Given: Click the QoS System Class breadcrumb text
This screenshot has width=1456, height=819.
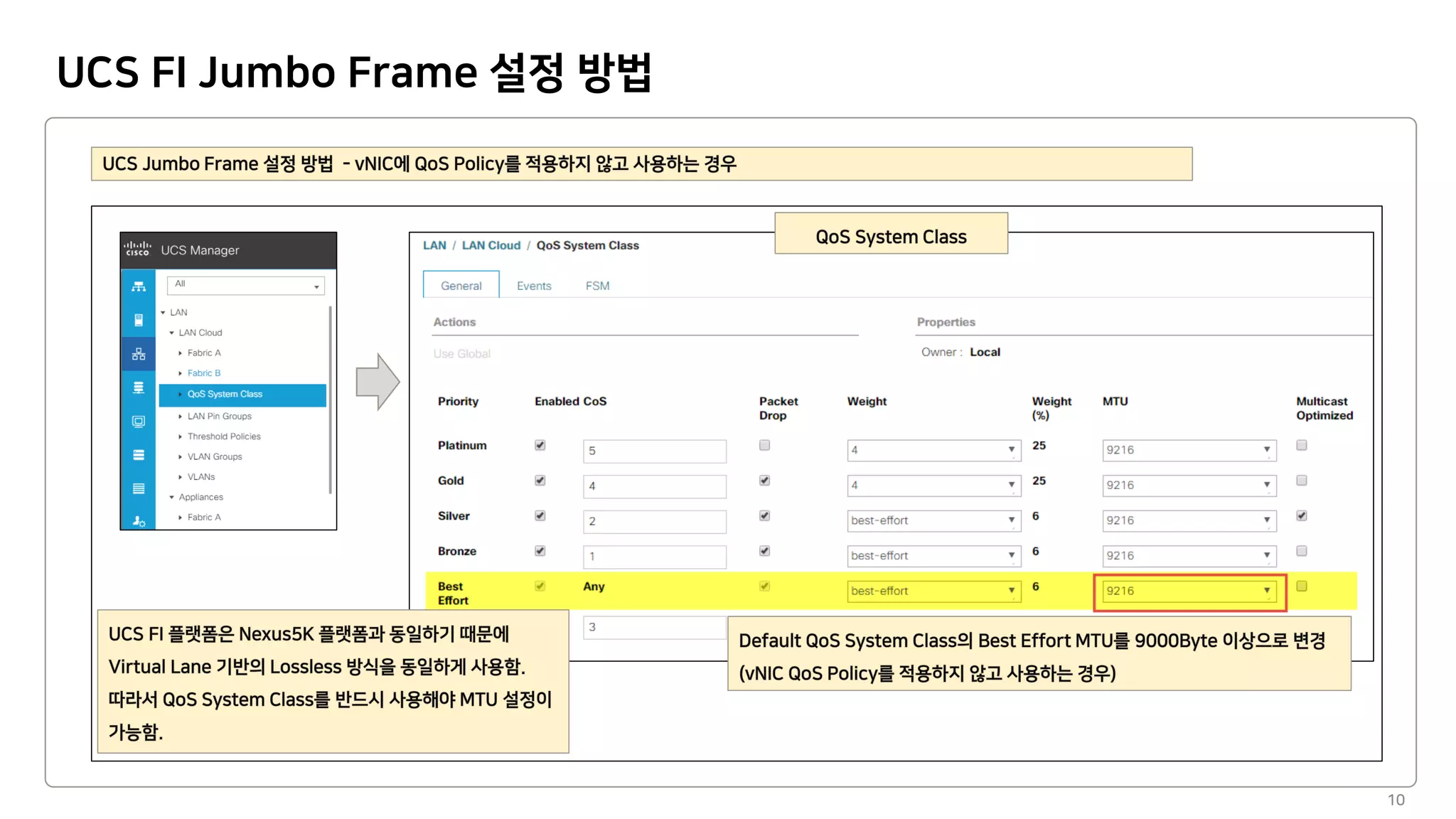Looking at the screenshot, I should [x=587, y=245].
